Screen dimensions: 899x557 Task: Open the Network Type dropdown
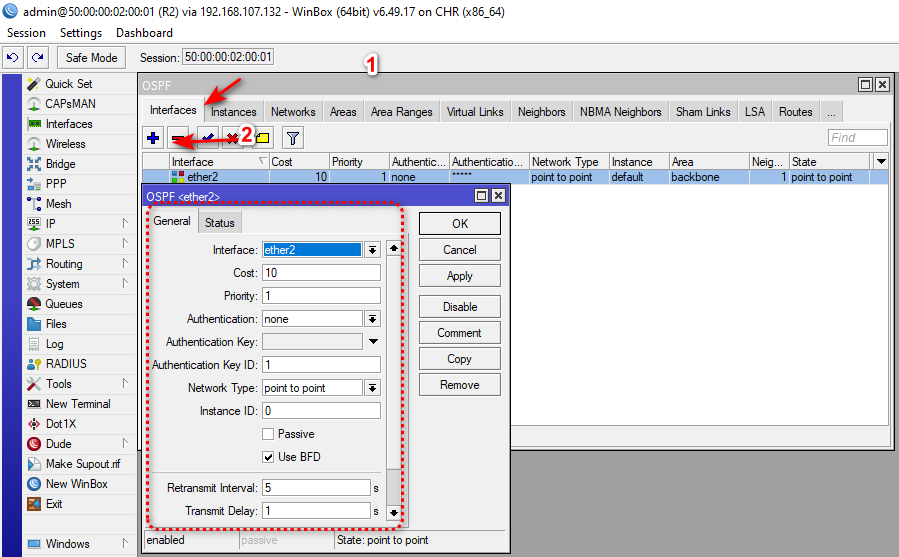click(372, 388)
